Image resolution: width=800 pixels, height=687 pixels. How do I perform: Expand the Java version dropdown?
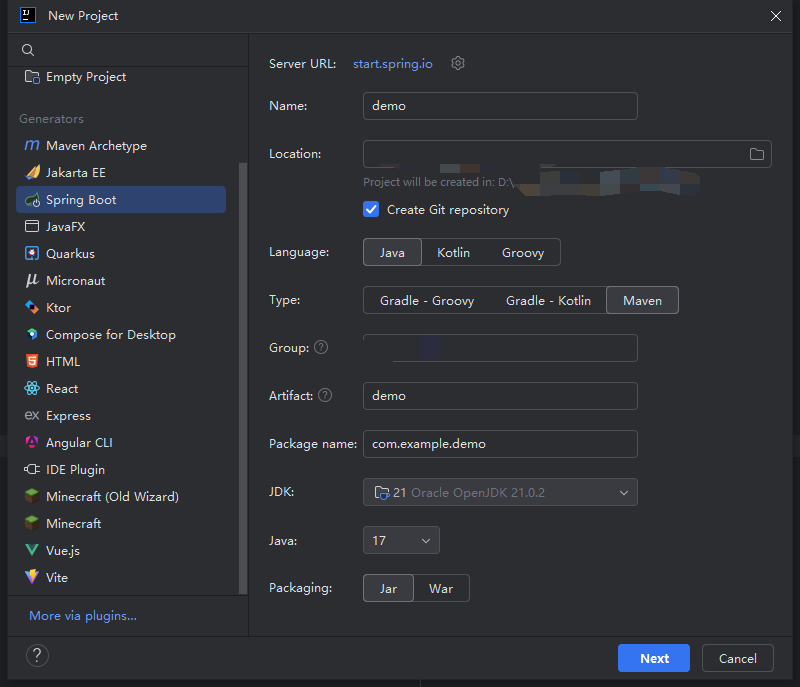click(x=401, y=541)
